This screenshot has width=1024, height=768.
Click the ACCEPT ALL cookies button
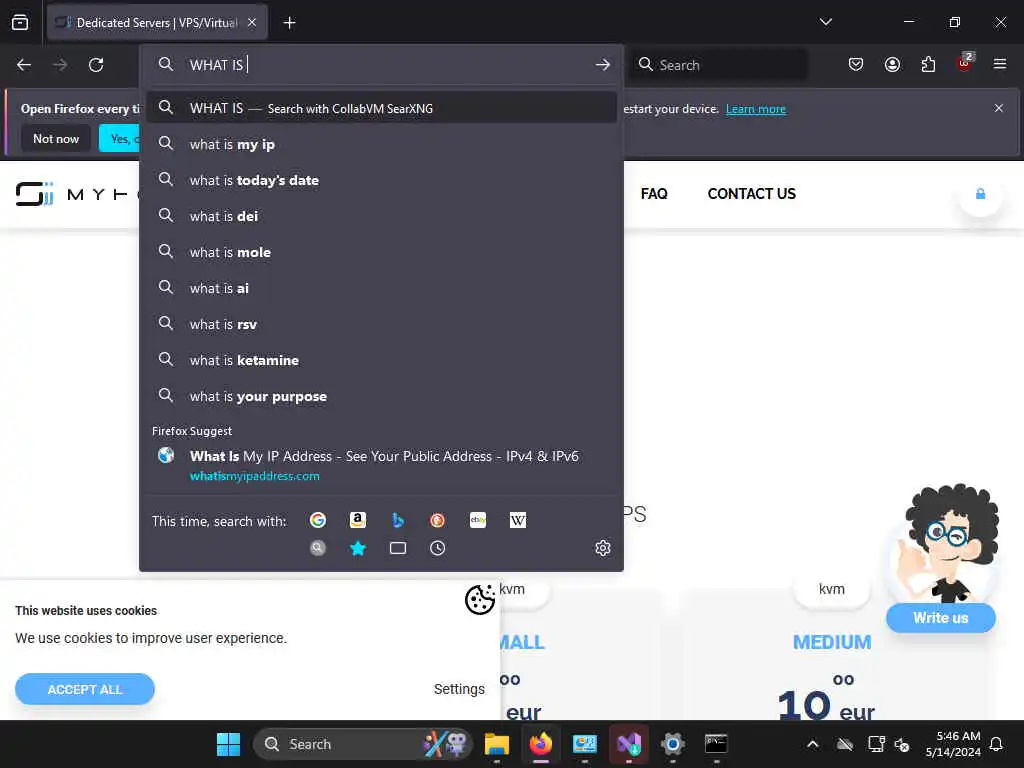(x=85, y=689)
